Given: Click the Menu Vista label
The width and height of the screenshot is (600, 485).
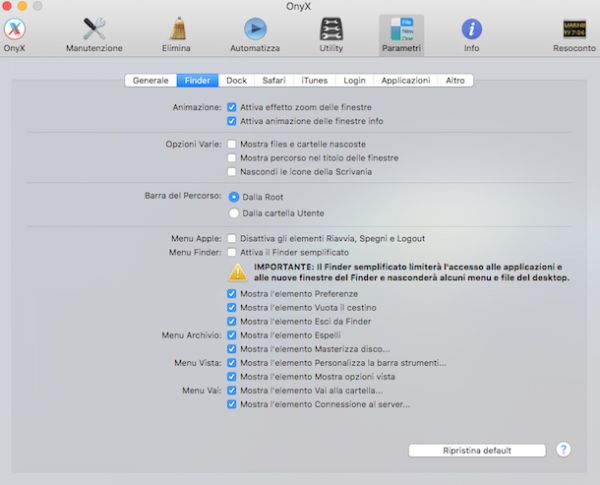Looking at the screenshot, I should [x=198, y=363].
